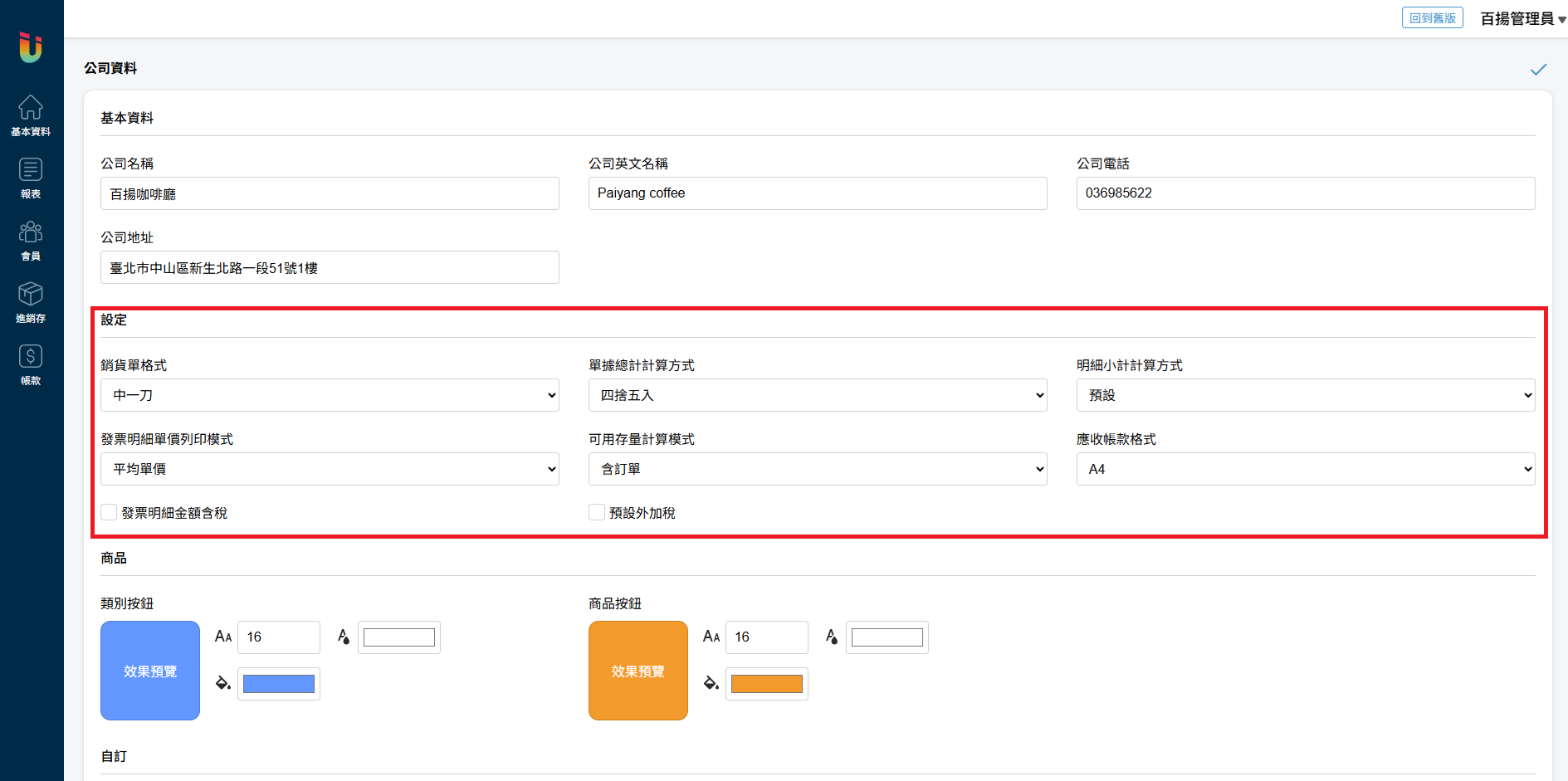Open the 可用存量計算模式 dropdown
The image size is (1568, 781).
818,469
